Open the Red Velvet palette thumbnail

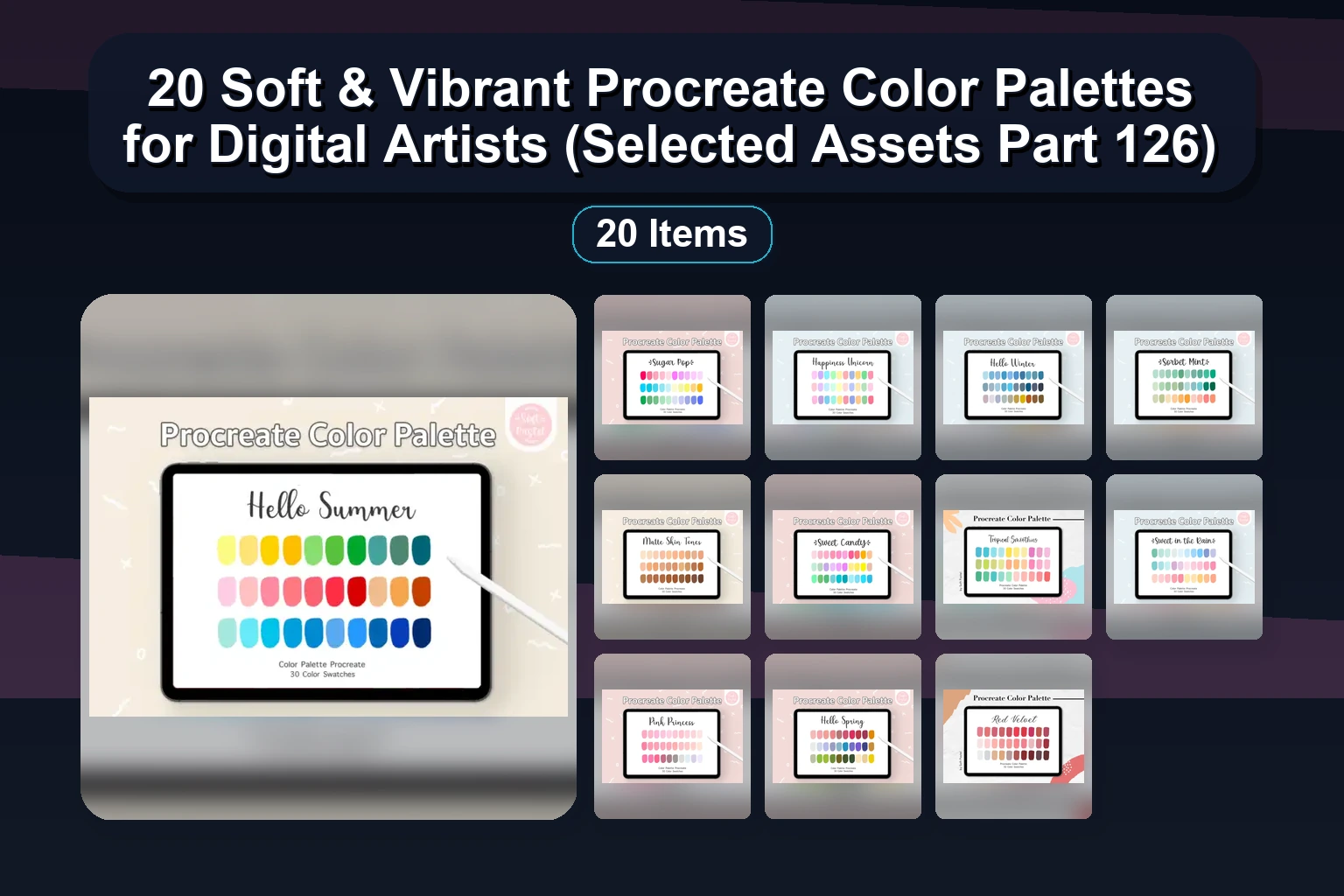[x=1013, y=736]
